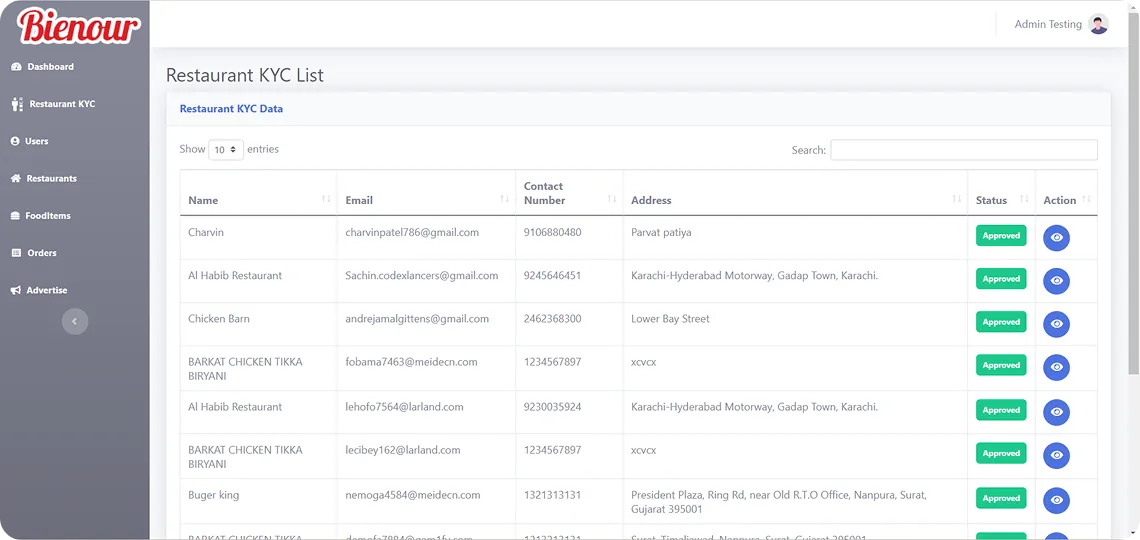This screenshot has width=1140, height=540.
Task: Open the Advertise section in sidebar
Action: (x=39, y=290)
